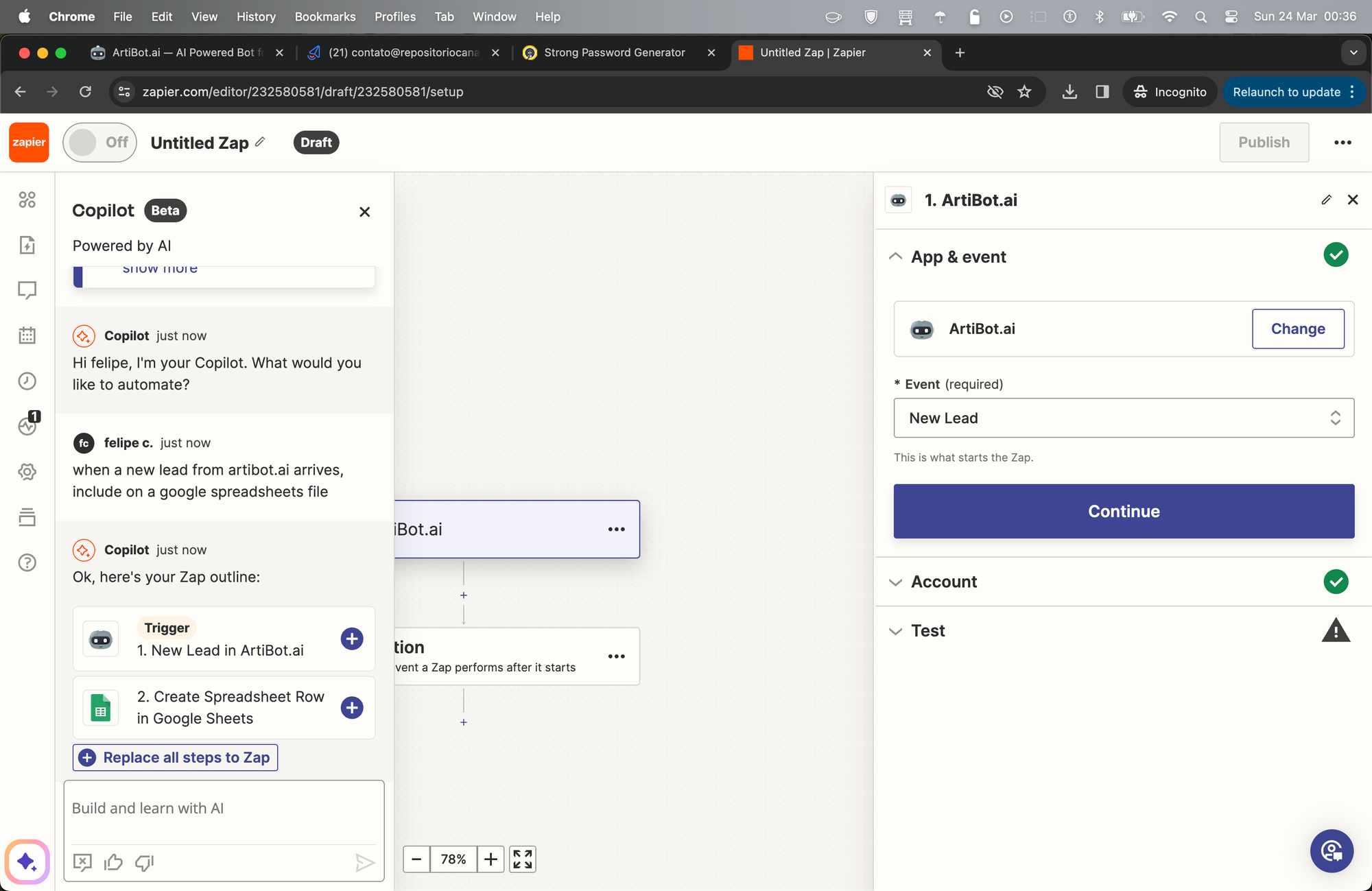Click Replace all steps to Zap button

(175, 757)
